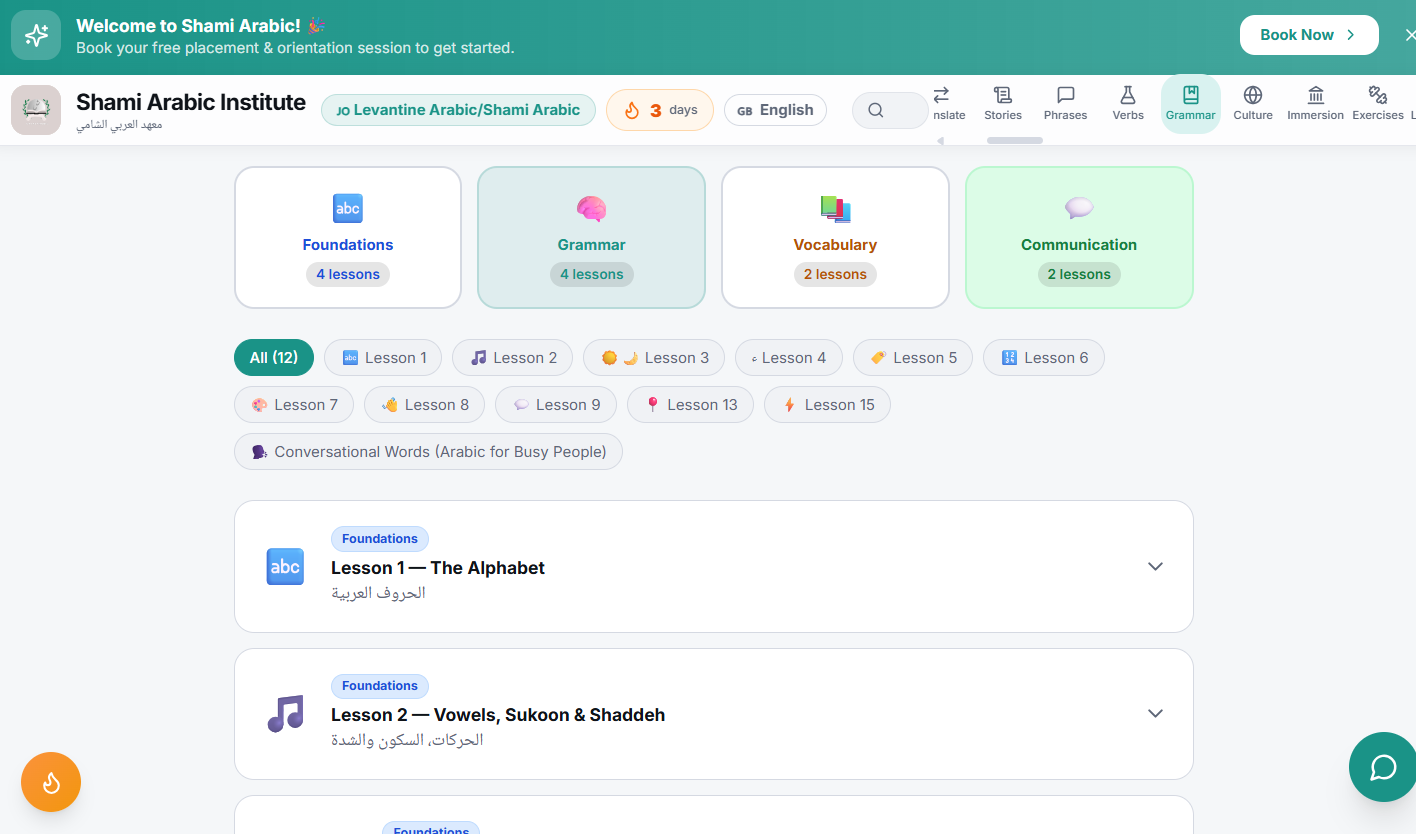The height and width of the screenshot is (834, 1416).
Task: Filter by Lesson 9 chip
Action: 556,405
